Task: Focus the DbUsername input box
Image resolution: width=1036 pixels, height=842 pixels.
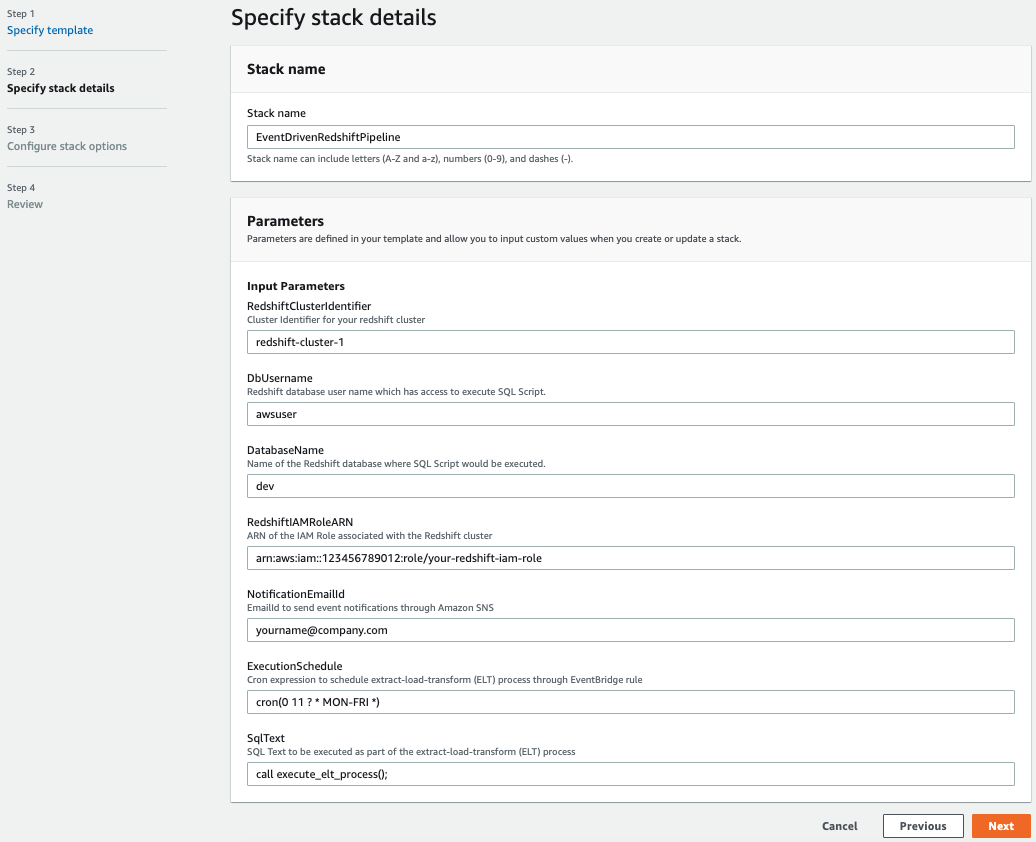Action: (x=630, y=414)
